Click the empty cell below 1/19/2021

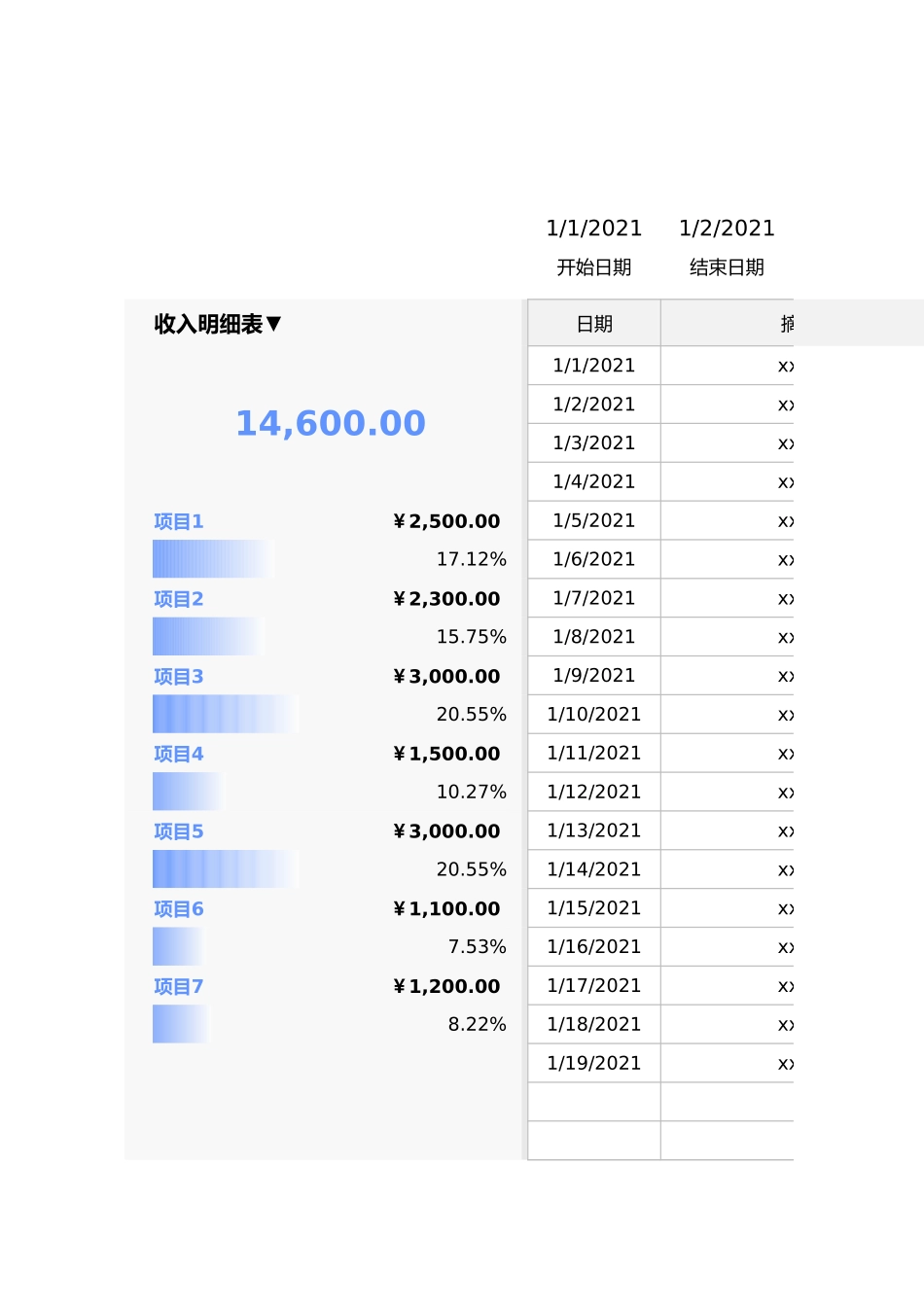tap(594, 1102)
